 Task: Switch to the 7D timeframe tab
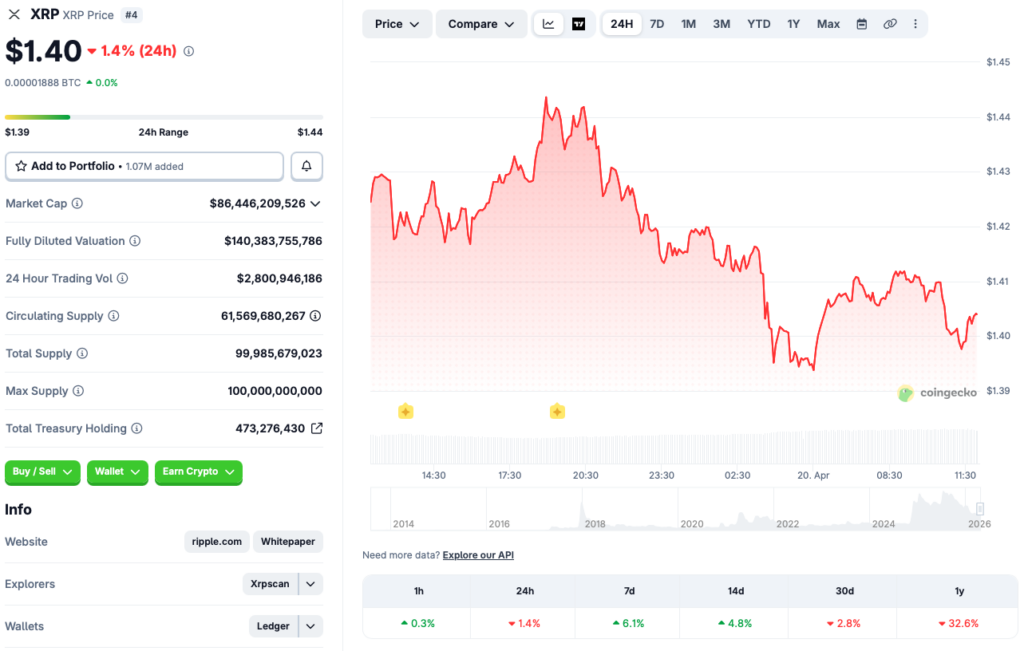click(x=656, y=23)
